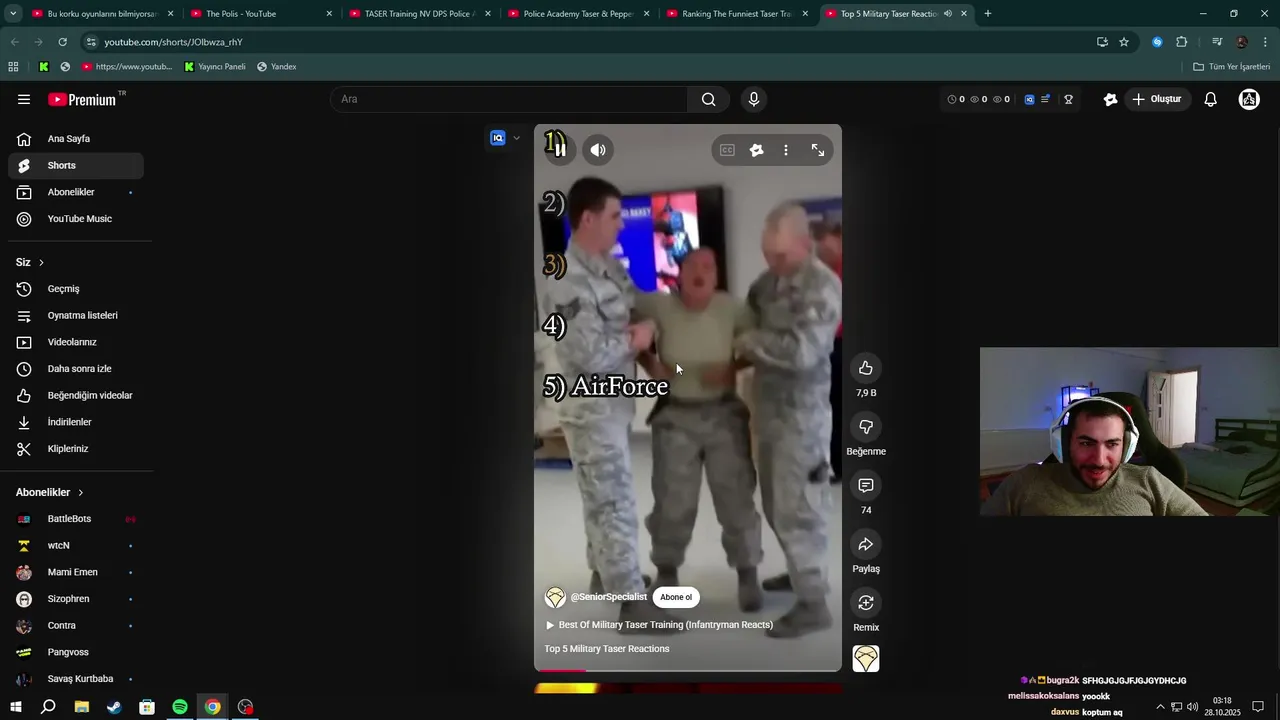Image resolution: width=1280 pixels, height=720 pixels.
Task: Expand the IQ dropdown beside the short
Action: [516, 138]
